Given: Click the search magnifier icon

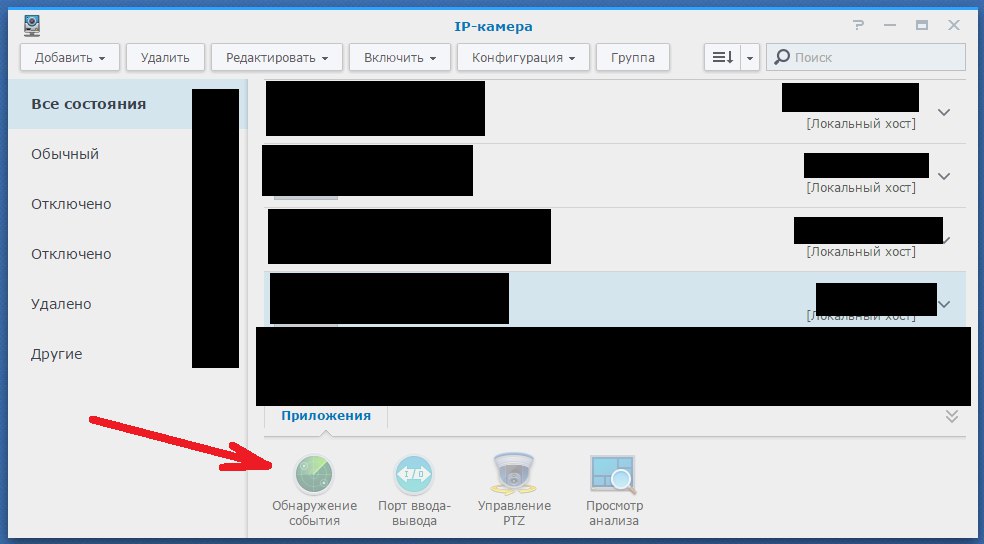Looking at the screenshot, I should [782, 57].
